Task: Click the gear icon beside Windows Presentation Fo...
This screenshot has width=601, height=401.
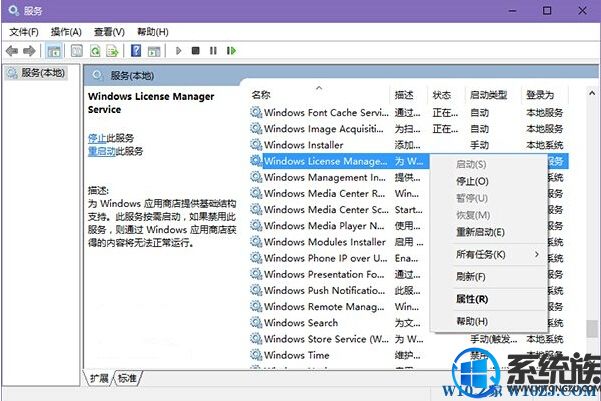Action: 256,274
